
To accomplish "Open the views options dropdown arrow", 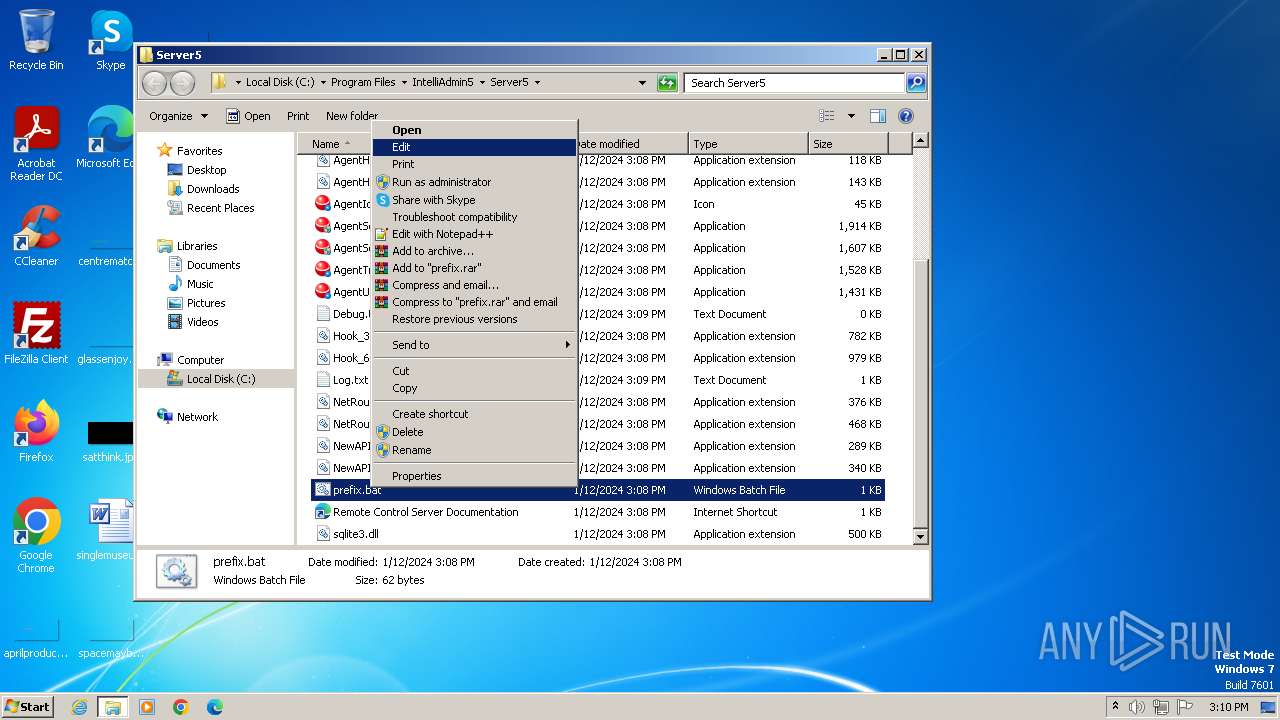I will pyautogui.click(x=851, y=116).
